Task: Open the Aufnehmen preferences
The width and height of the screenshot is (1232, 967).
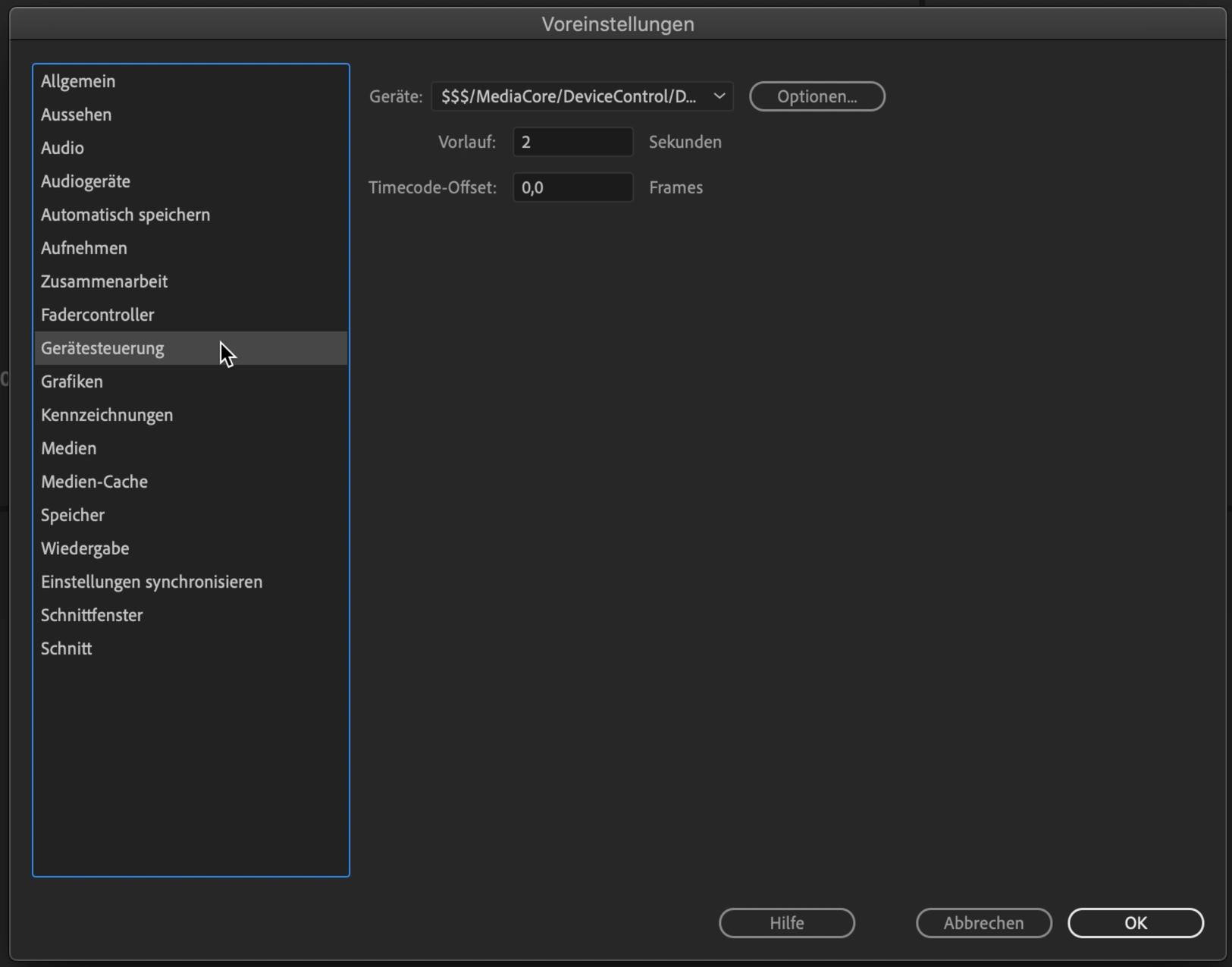Action: (x=84, y=248)
